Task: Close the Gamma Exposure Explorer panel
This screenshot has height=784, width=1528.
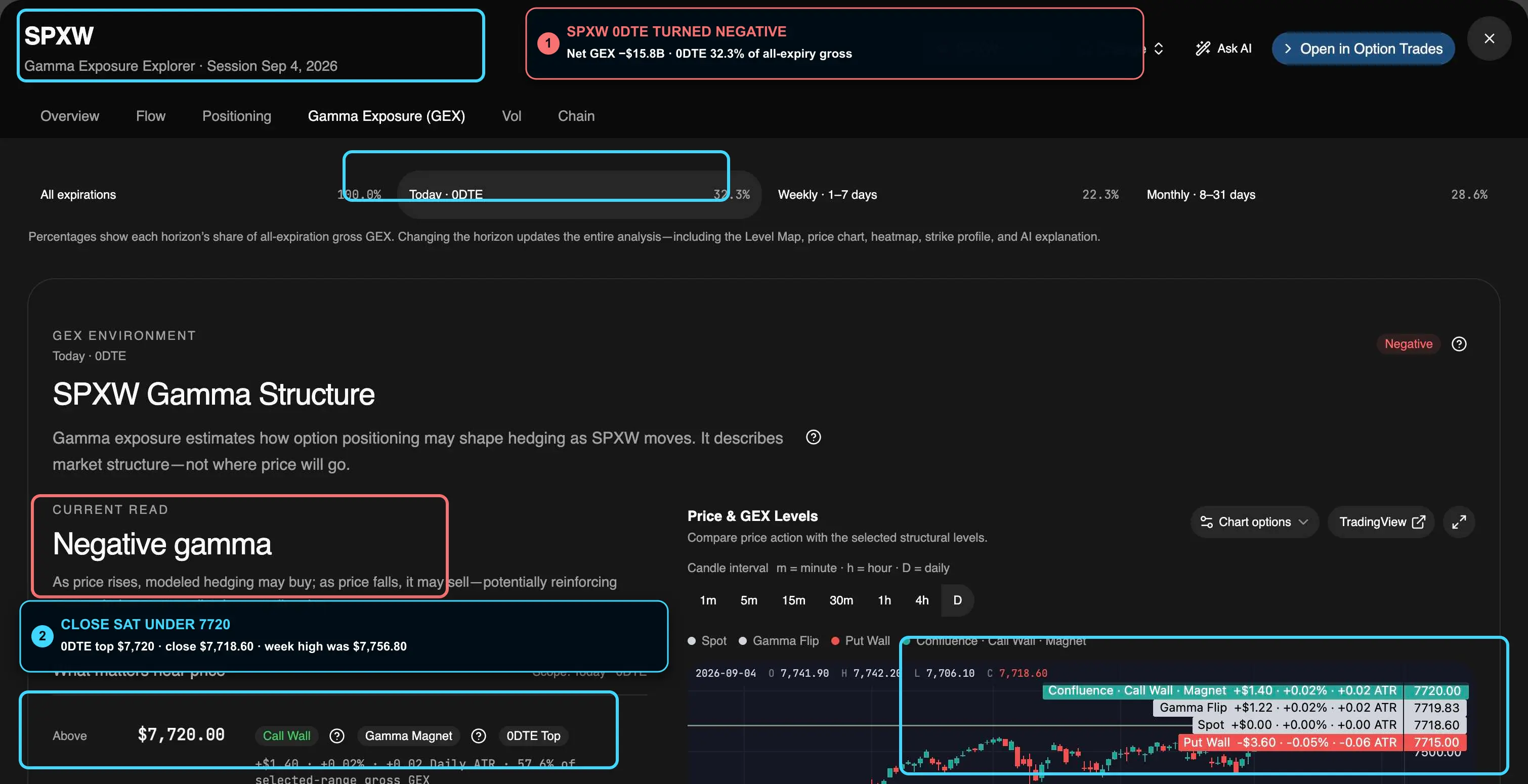Action: (1489, 38)
